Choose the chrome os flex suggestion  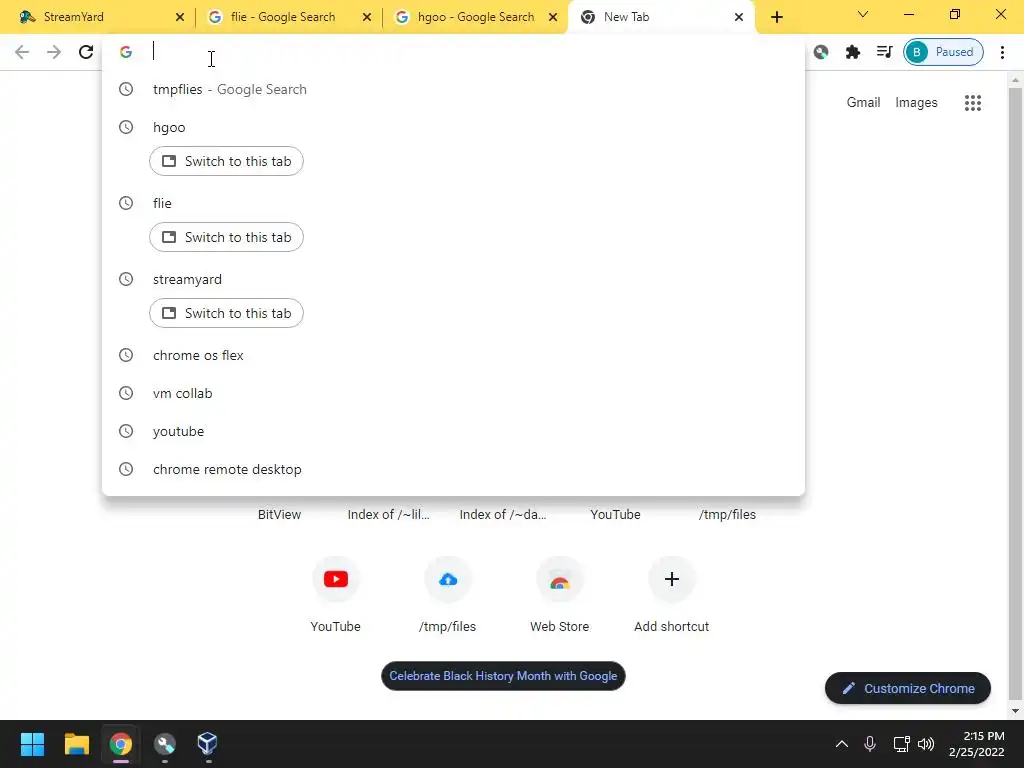(453, 355)
